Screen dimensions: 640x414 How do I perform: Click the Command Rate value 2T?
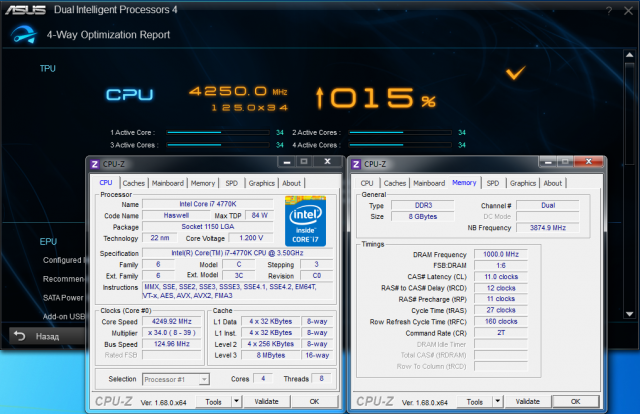501,333
